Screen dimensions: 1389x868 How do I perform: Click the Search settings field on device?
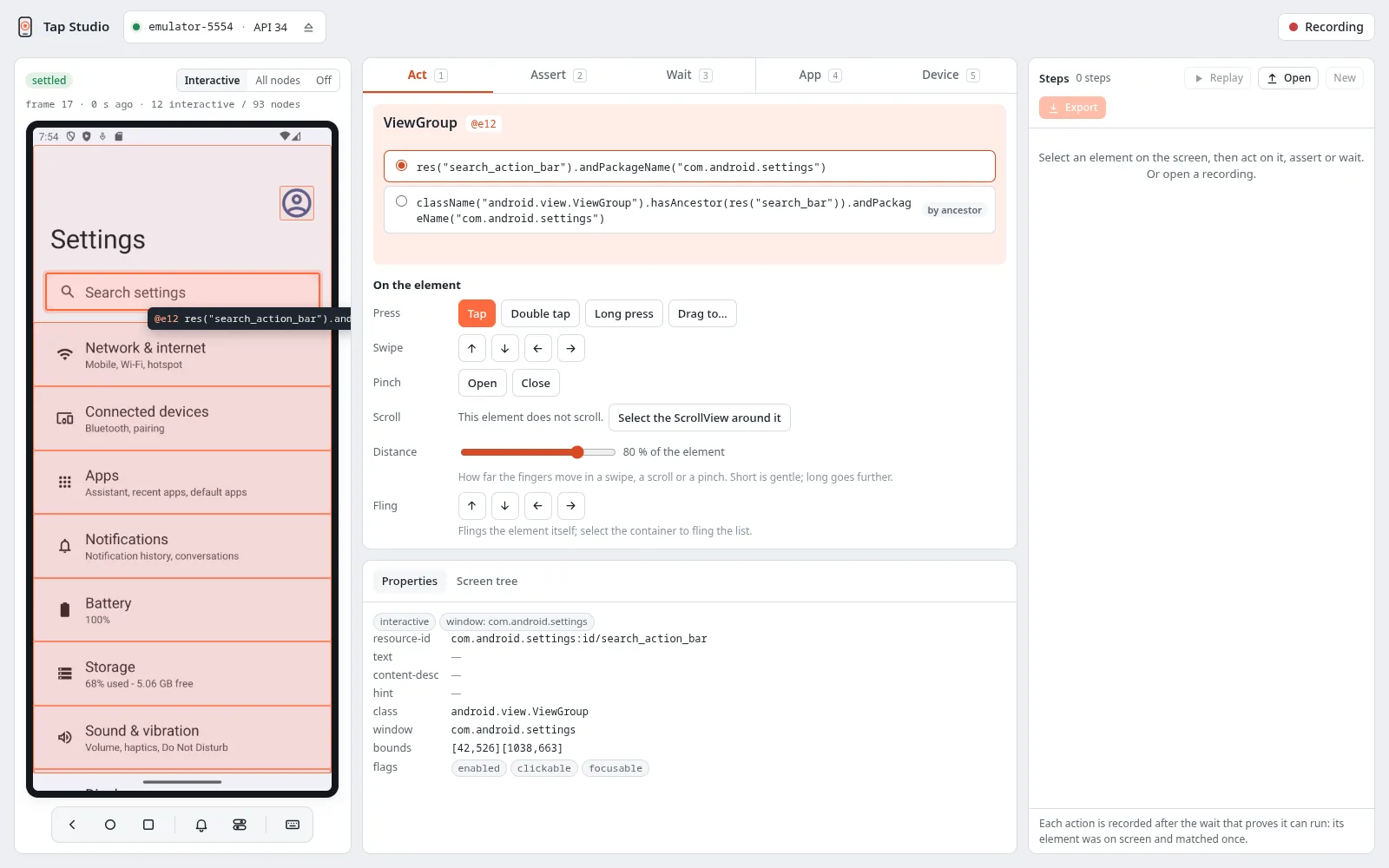pyautogui.click(x=182, y=293)
